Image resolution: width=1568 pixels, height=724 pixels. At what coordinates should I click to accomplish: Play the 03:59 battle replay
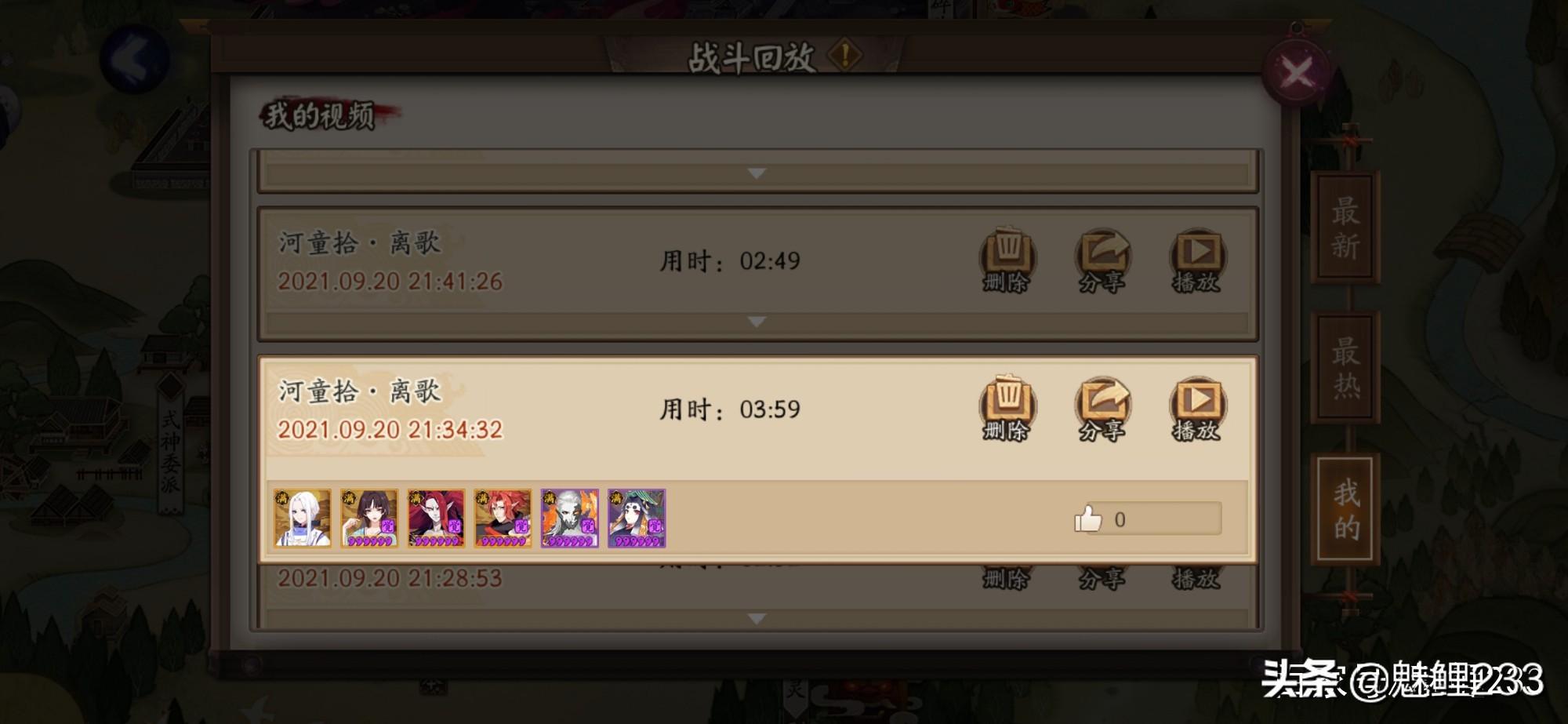click(1196, 409)
